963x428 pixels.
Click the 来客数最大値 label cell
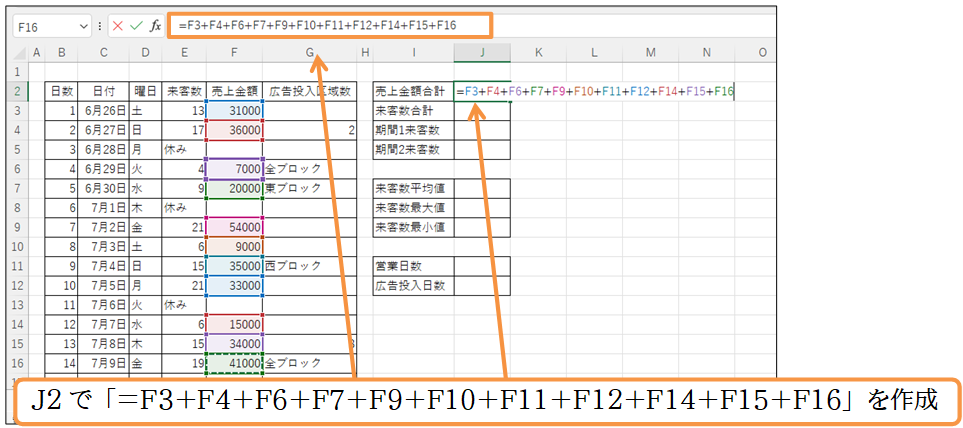[414, 208]
